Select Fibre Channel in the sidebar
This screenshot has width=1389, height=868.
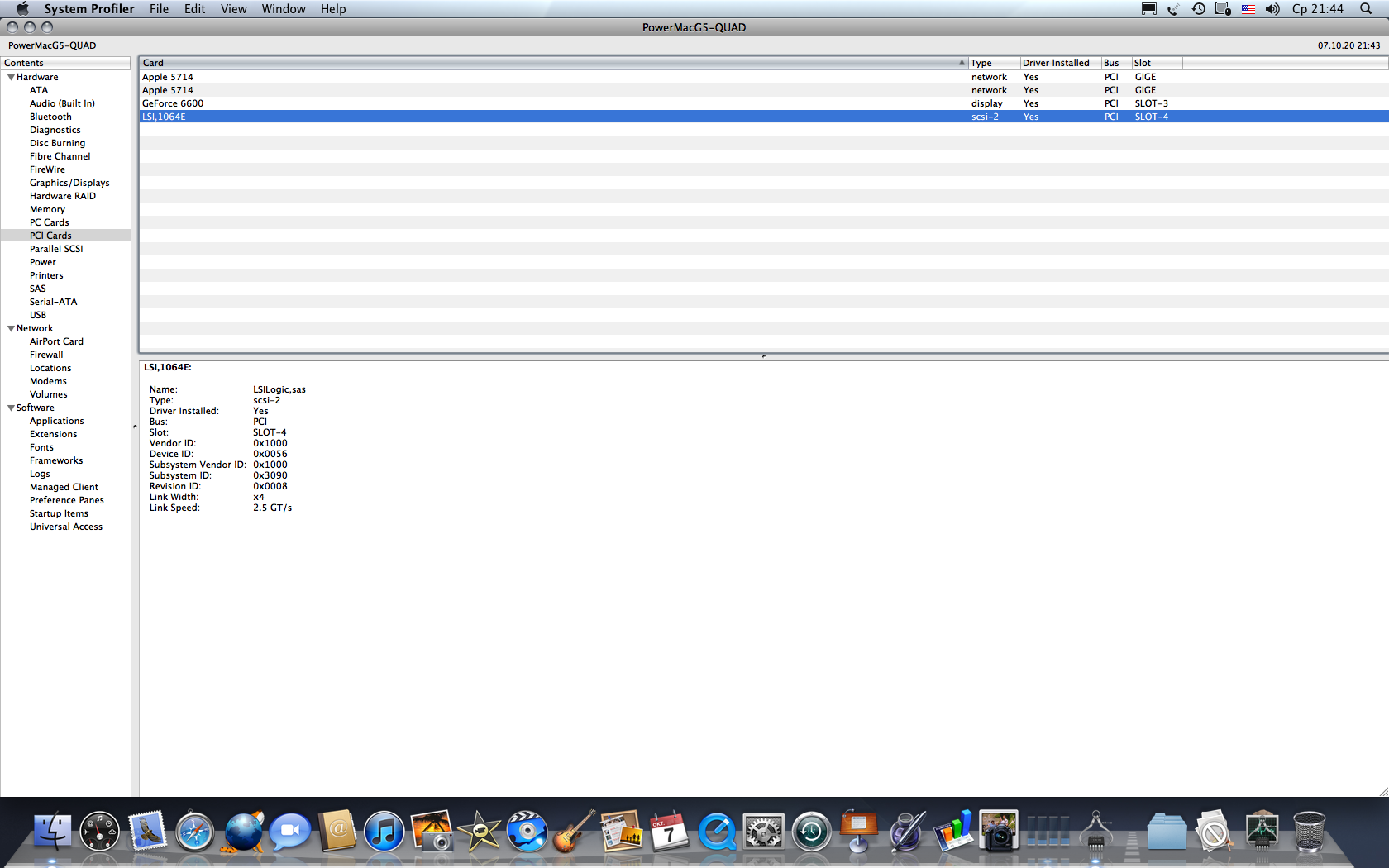tap(60, 156)
